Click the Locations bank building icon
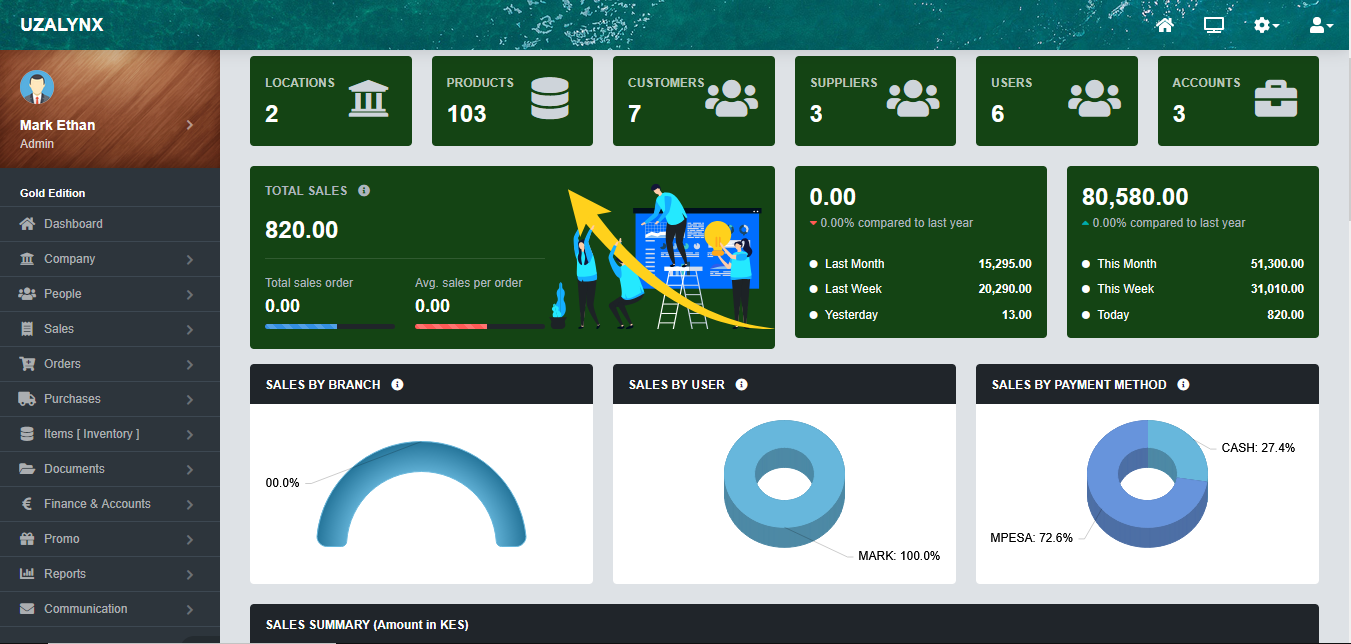This screenshot has height=644, width=1351. (x=368, y=100)
